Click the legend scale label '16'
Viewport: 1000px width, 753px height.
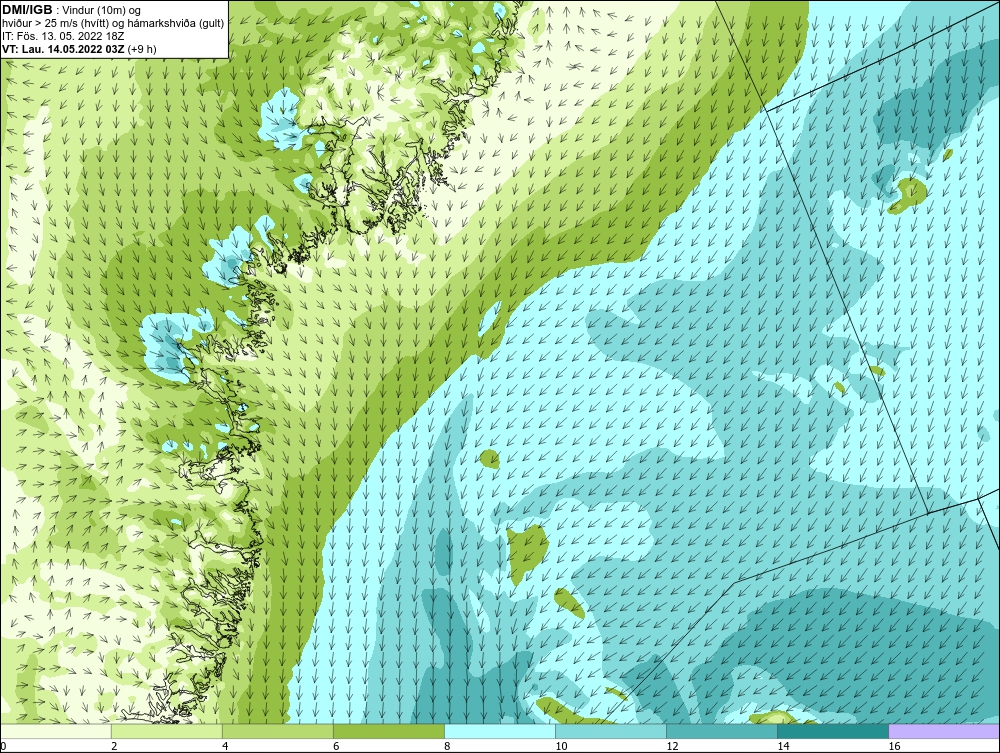point(894,746)
